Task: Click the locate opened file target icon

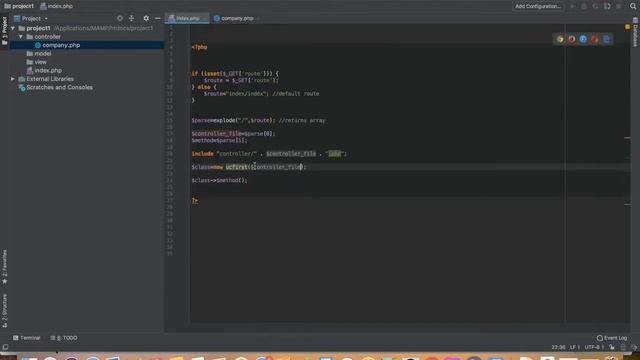Action: (120, 18)
